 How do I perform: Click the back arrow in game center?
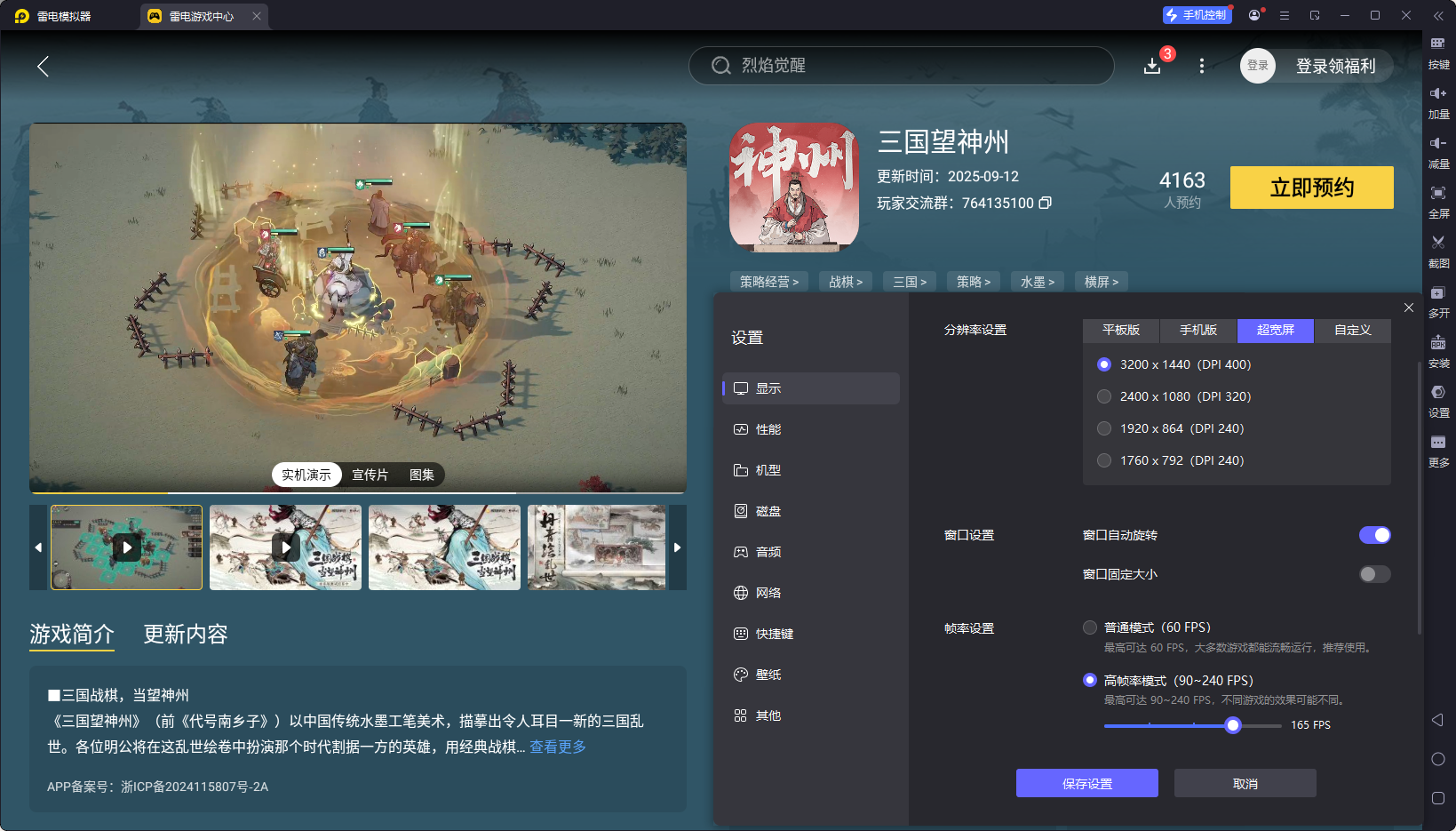click(x=43, y=66)
